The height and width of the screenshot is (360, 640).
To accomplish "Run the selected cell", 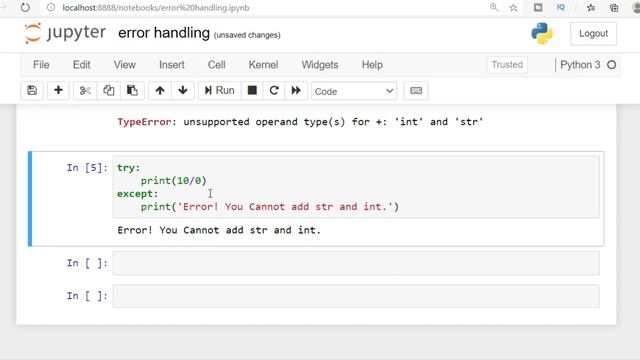I will coord(220,91).
